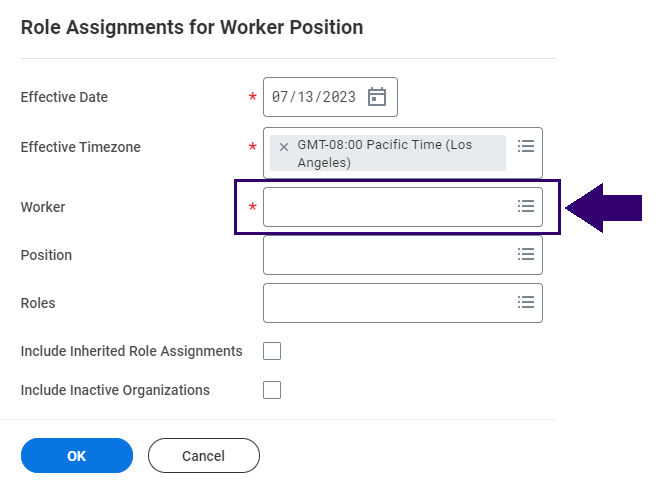Dismiss the dialog with Cancel
Viewport: 661px width, 485px height.
(x=204, y=455)
